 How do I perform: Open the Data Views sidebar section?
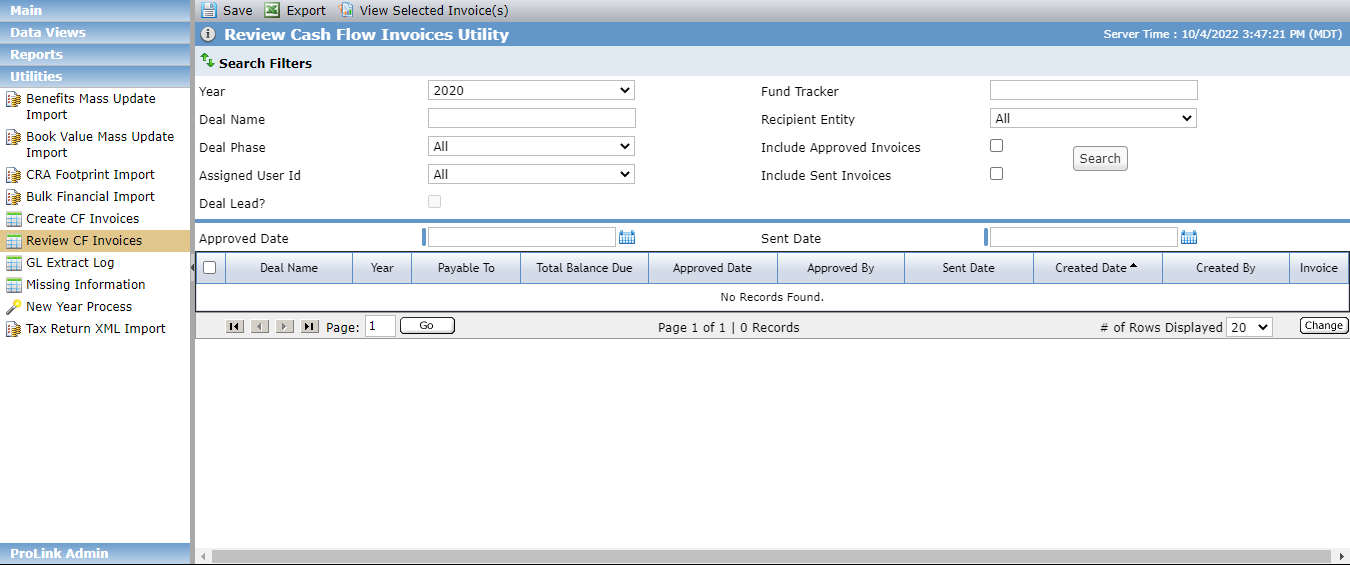(x=95, y=32)
